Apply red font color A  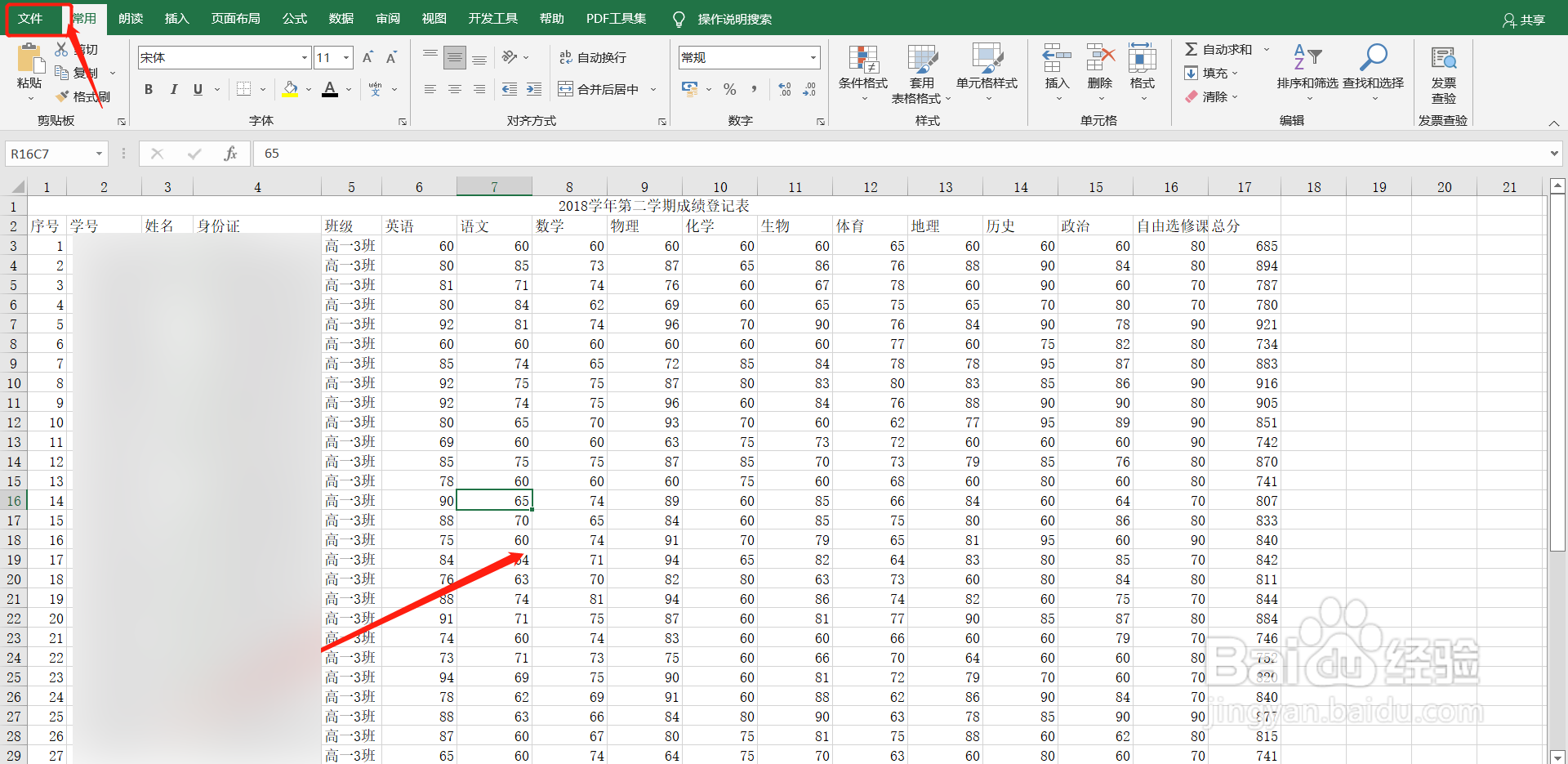tap(330, 89)
